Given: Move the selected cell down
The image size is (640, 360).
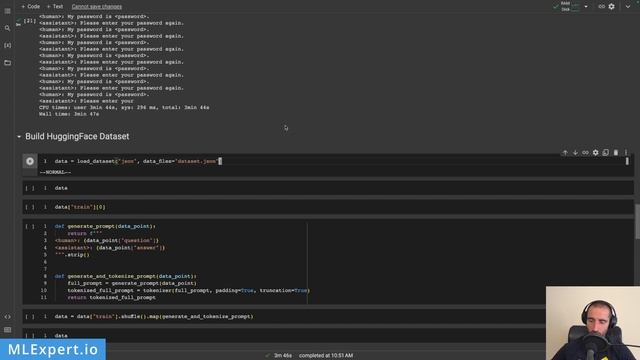Looking at the screenshot, I should point(575,153).
